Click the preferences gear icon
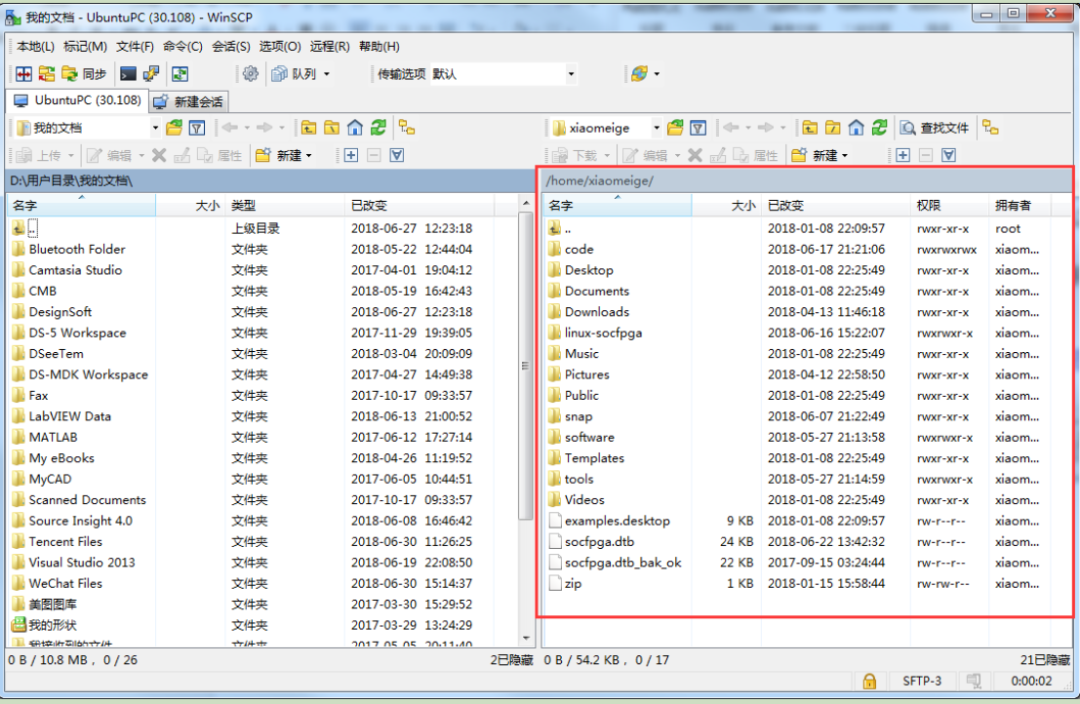Image resolution: width=1080 pixels, height=704 pixels. point(251,74)
